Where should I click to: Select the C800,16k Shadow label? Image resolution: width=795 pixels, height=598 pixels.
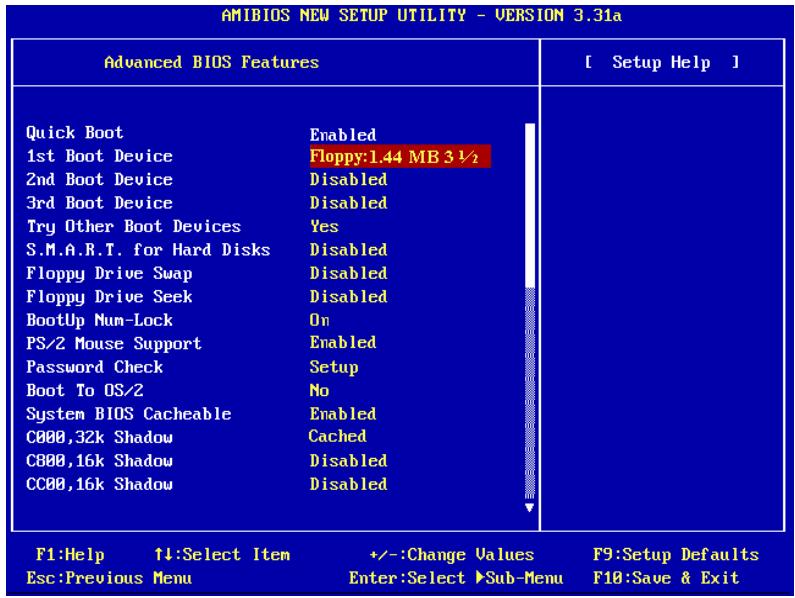click(99, 461)
